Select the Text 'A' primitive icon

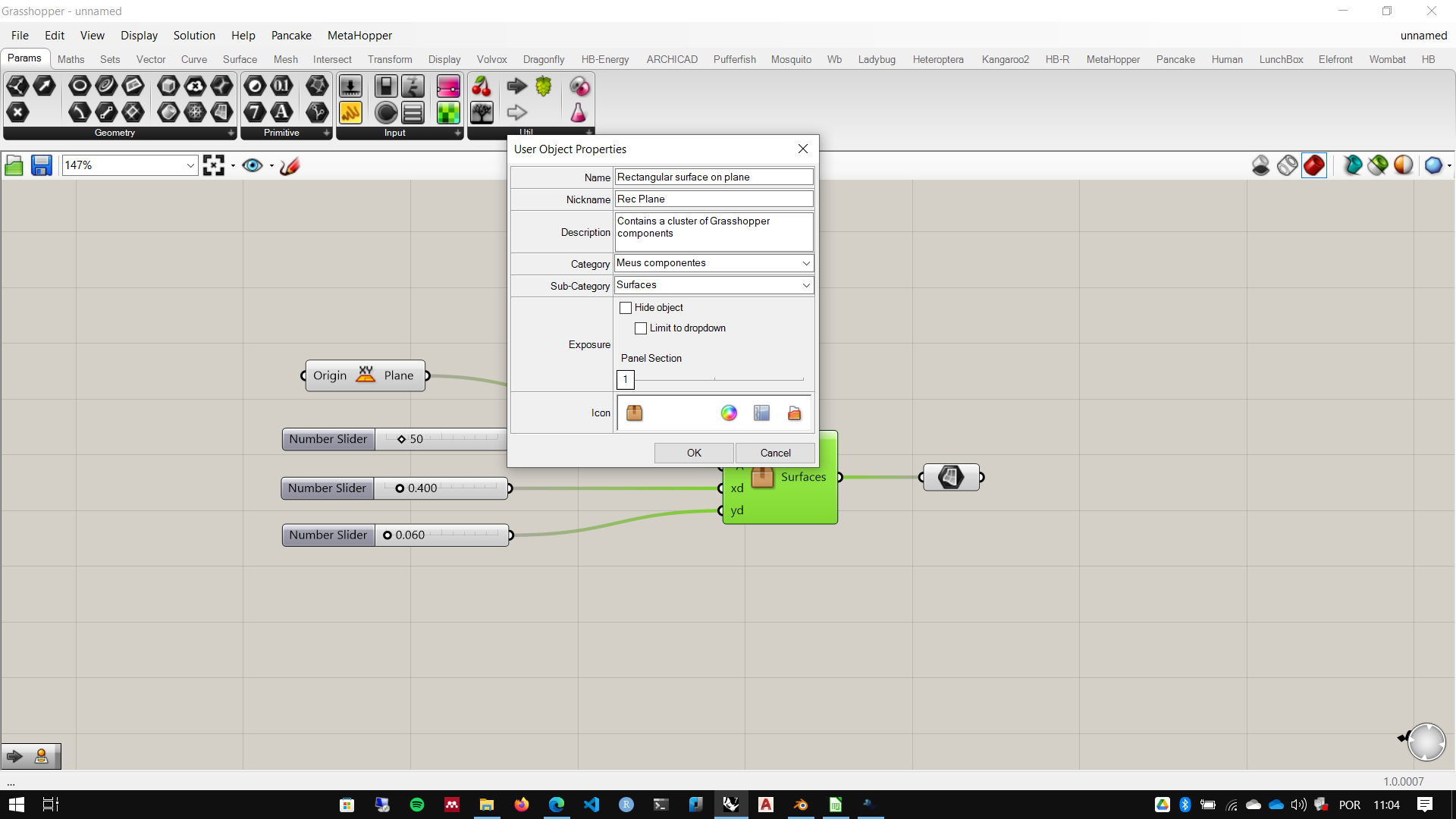point(282,113)
